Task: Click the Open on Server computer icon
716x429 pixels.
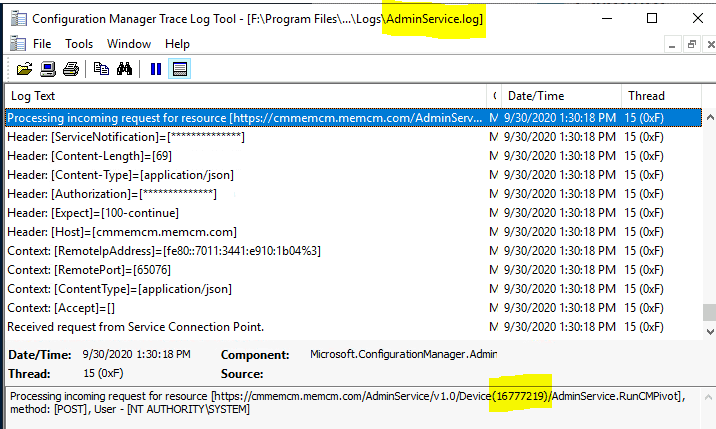Action: pos(48,69)
